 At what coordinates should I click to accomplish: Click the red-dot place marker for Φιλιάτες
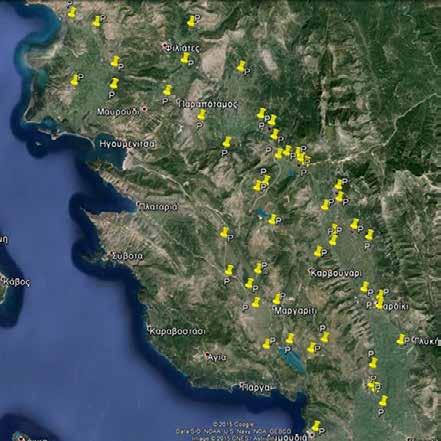pos(164,45)
